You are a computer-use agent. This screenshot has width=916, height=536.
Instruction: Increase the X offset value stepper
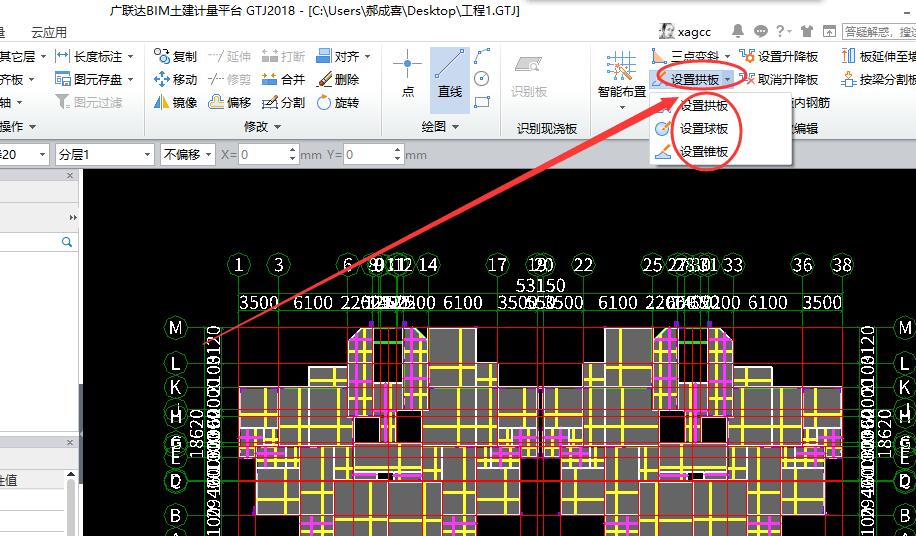click(293, 150)
